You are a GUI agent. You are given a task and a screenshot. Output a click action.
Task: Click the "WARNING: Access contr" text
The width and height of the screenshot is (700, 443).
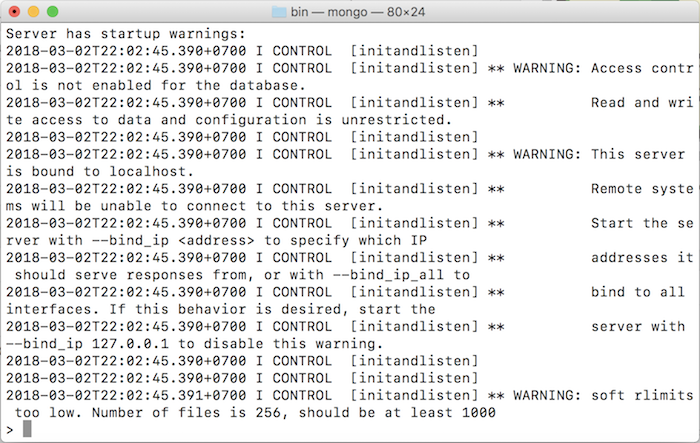pos(603,68)
